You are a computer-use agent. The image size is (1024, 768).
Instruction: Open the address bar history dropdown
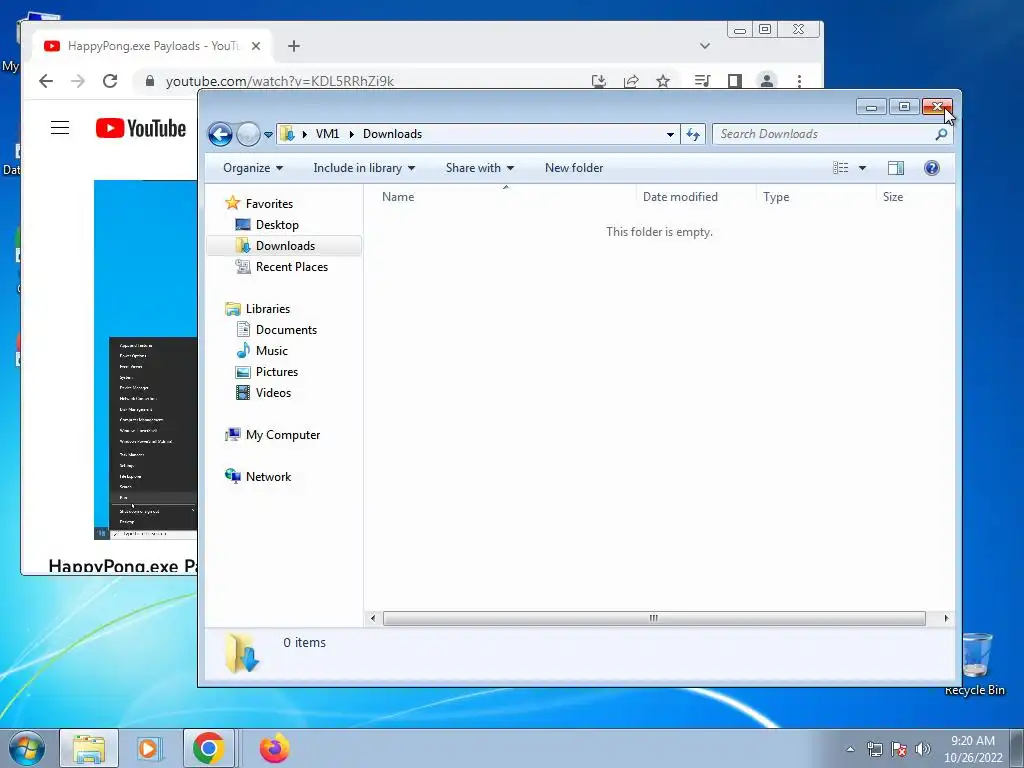click(x=670, y=135)
